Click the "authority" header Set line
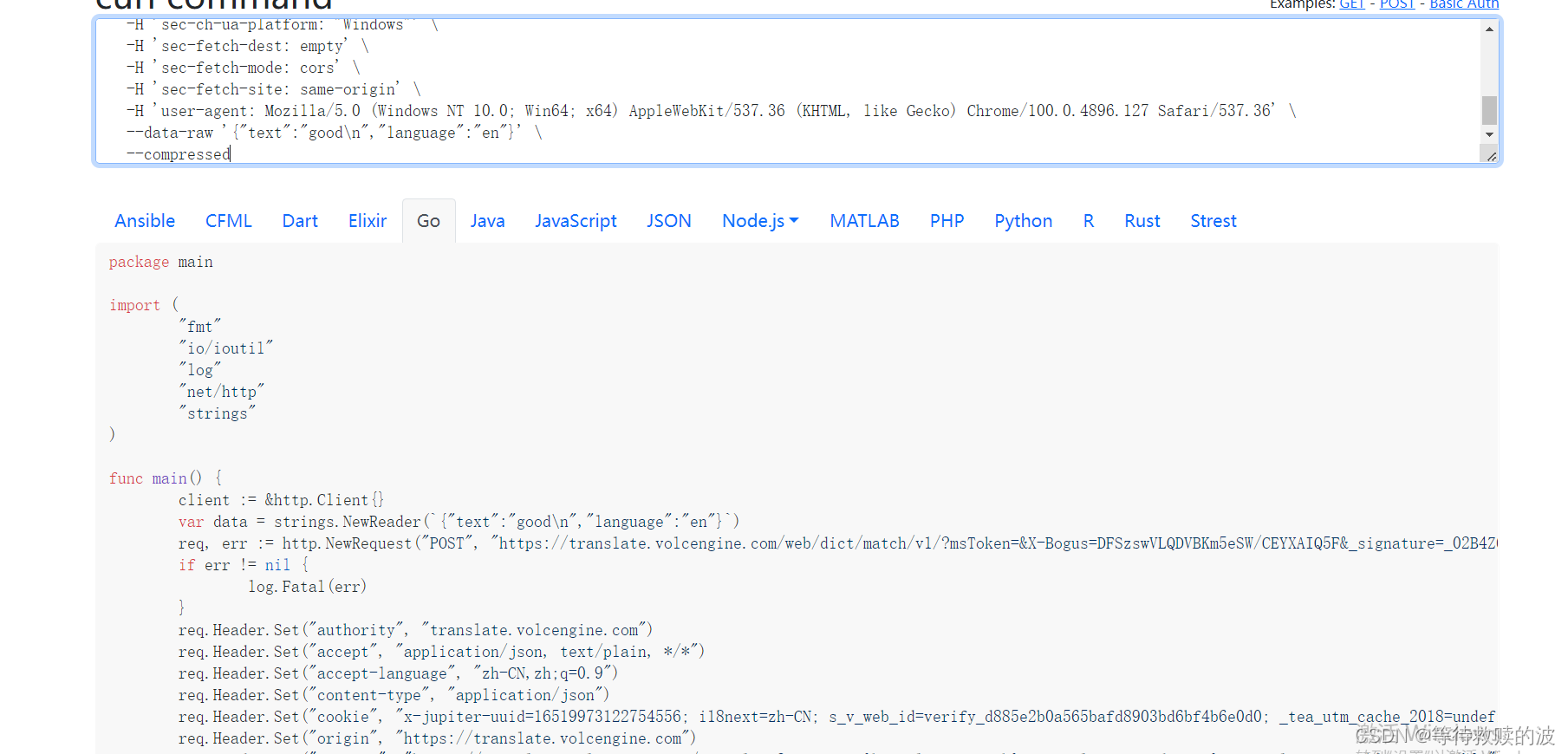Image resolution: width=1568 pixels, height=754 pixels. pyautogui.click(x=416, y=630)
